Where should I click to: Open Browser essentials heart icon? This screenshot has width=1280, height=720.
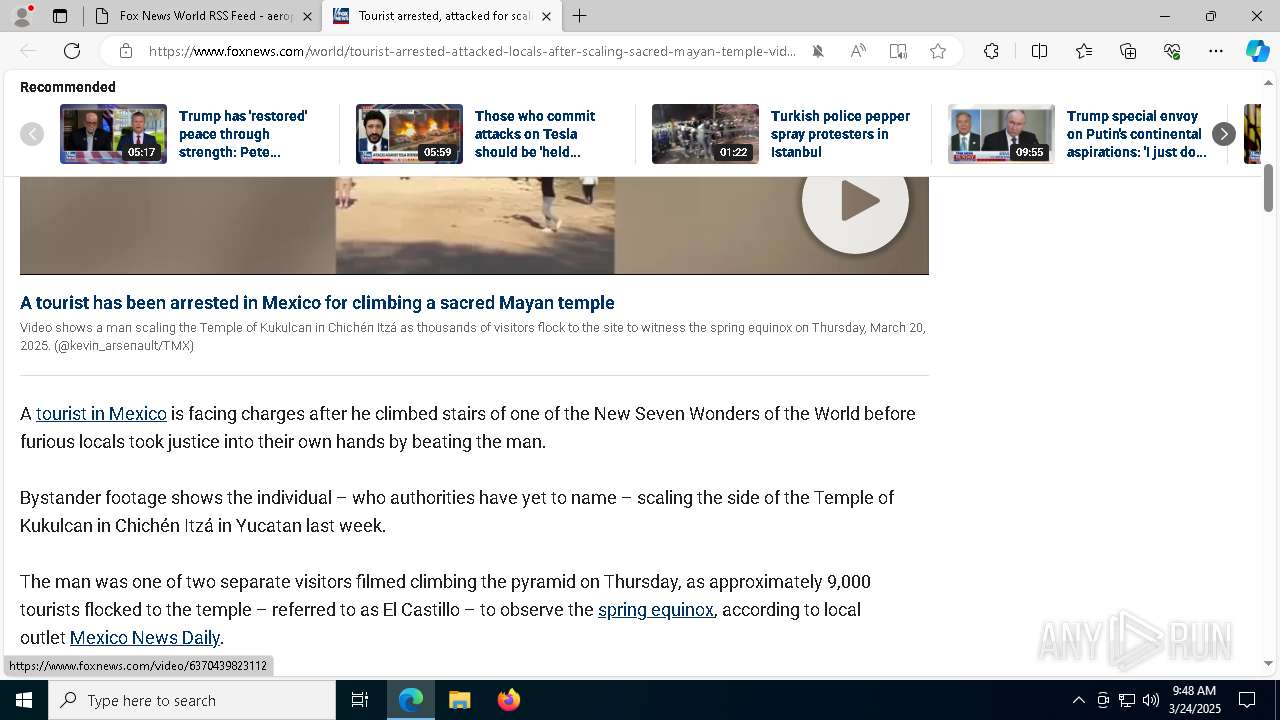pos(1172,51)
